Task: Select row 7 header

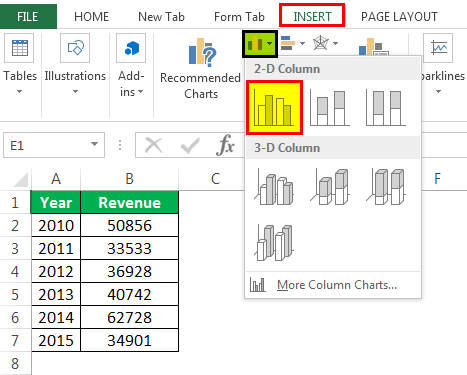Action: (15, 340)
